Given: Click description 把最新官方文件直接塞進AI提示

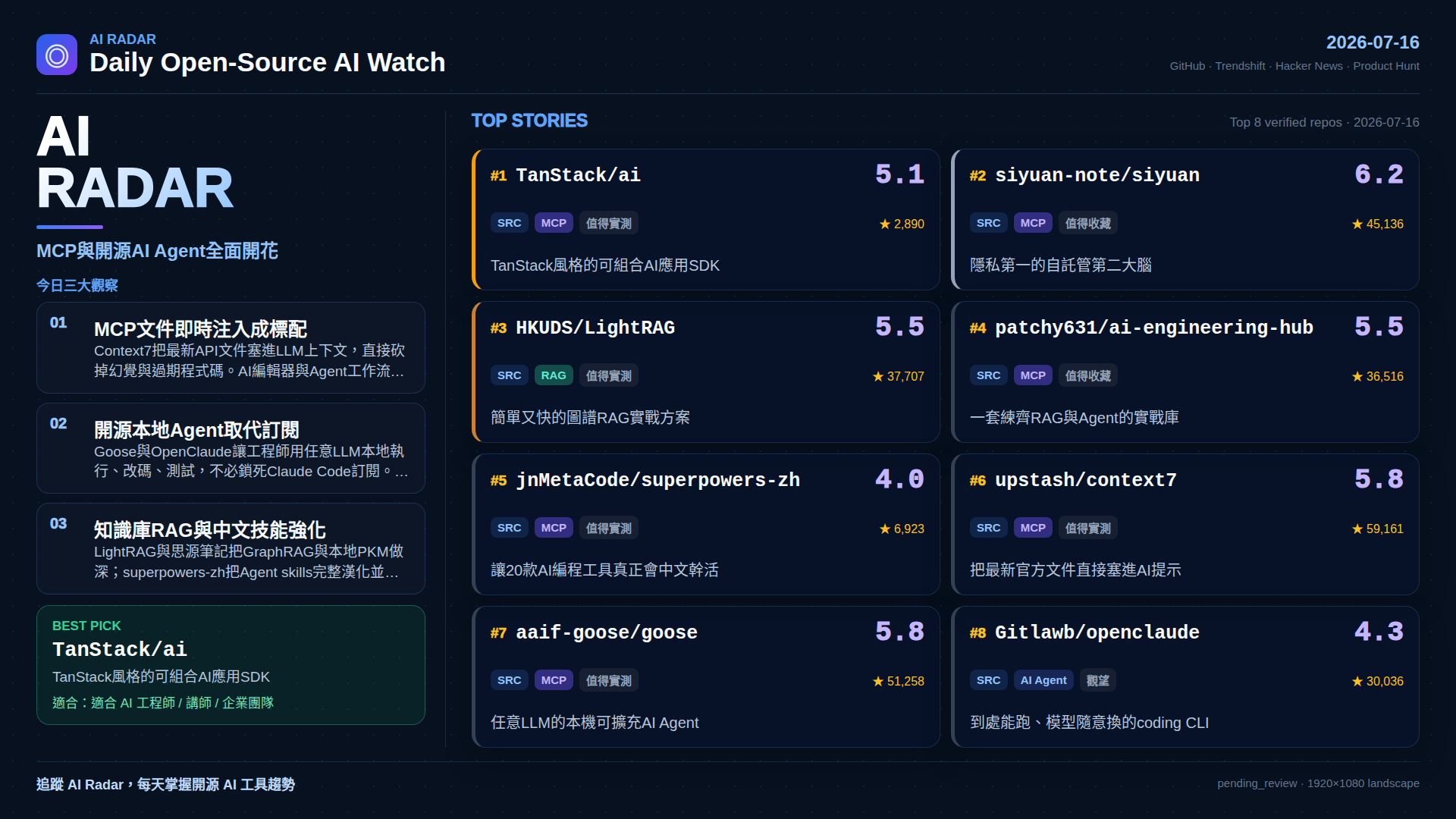Looking at the screenshot, I should (1075, 570).
